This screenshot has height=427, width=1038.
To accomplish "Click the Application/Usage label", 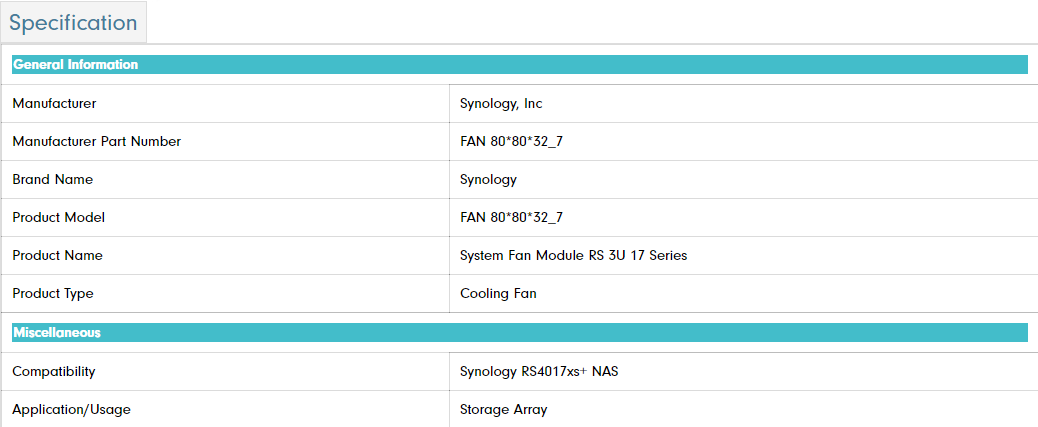I will click(x=71, y=409).
